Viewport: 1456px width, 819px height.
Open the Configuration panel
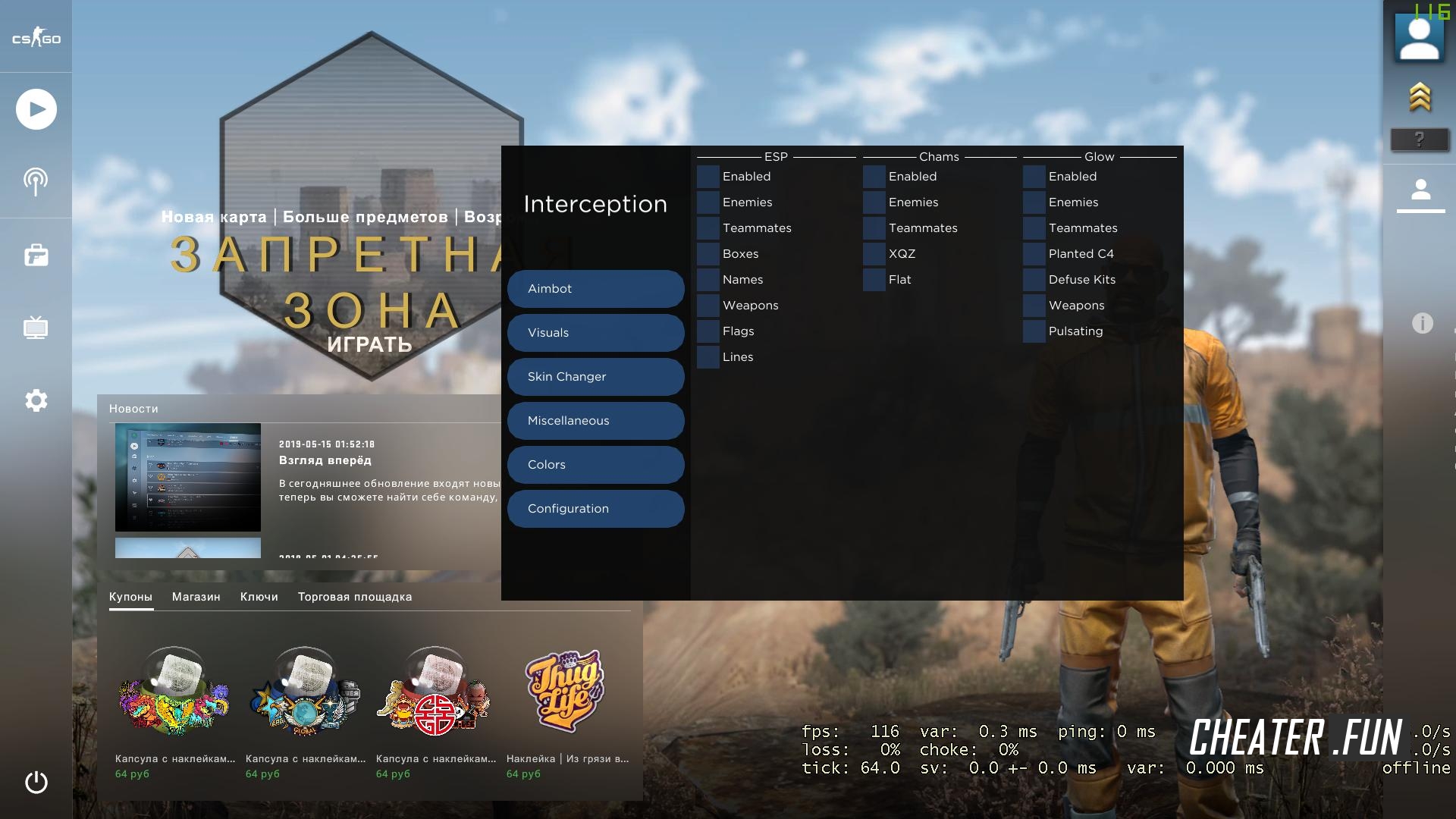click(x=596, y=509)
